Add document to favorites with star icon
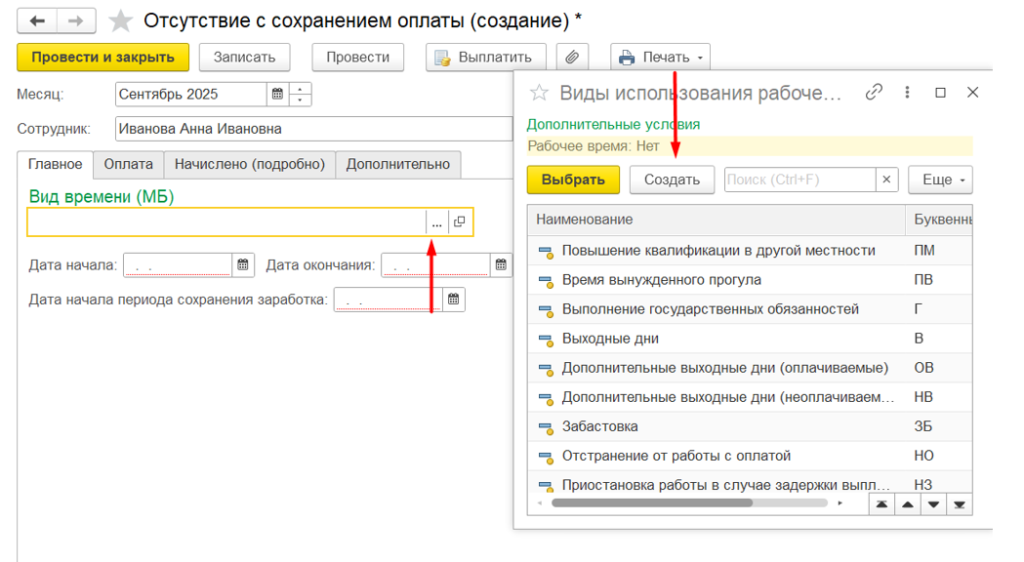1024x562 pixels. click(x=120, y=21)
